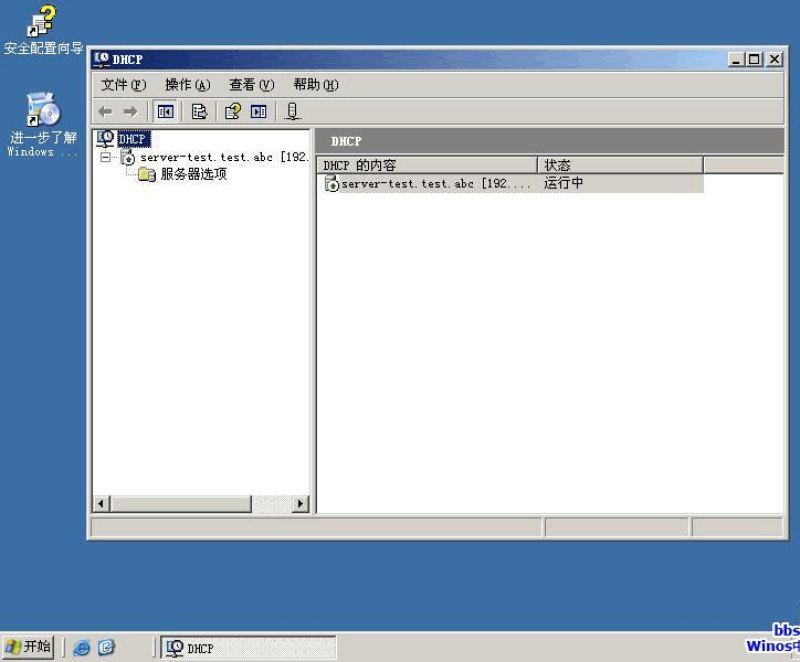Open the 操作(A) menu

tap(187, 85)
